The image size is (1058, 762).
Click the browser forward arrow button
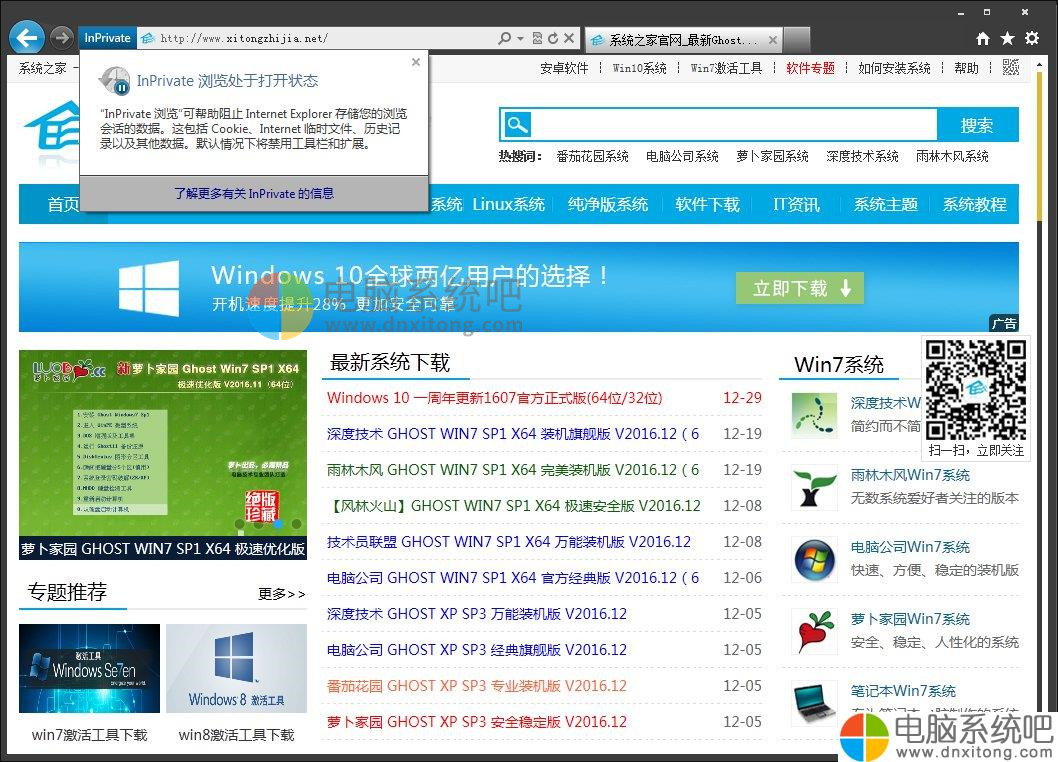click(x=61, y=38)
